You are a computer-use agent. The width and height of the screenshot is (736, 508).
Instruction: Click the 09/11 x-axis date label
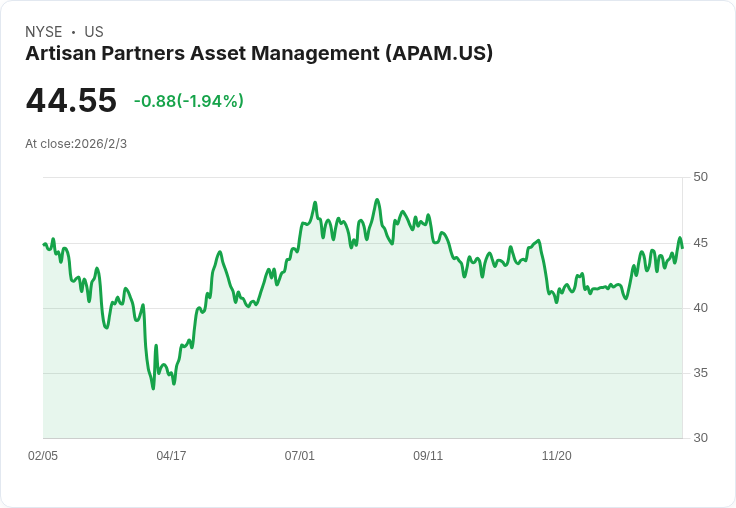428,456
